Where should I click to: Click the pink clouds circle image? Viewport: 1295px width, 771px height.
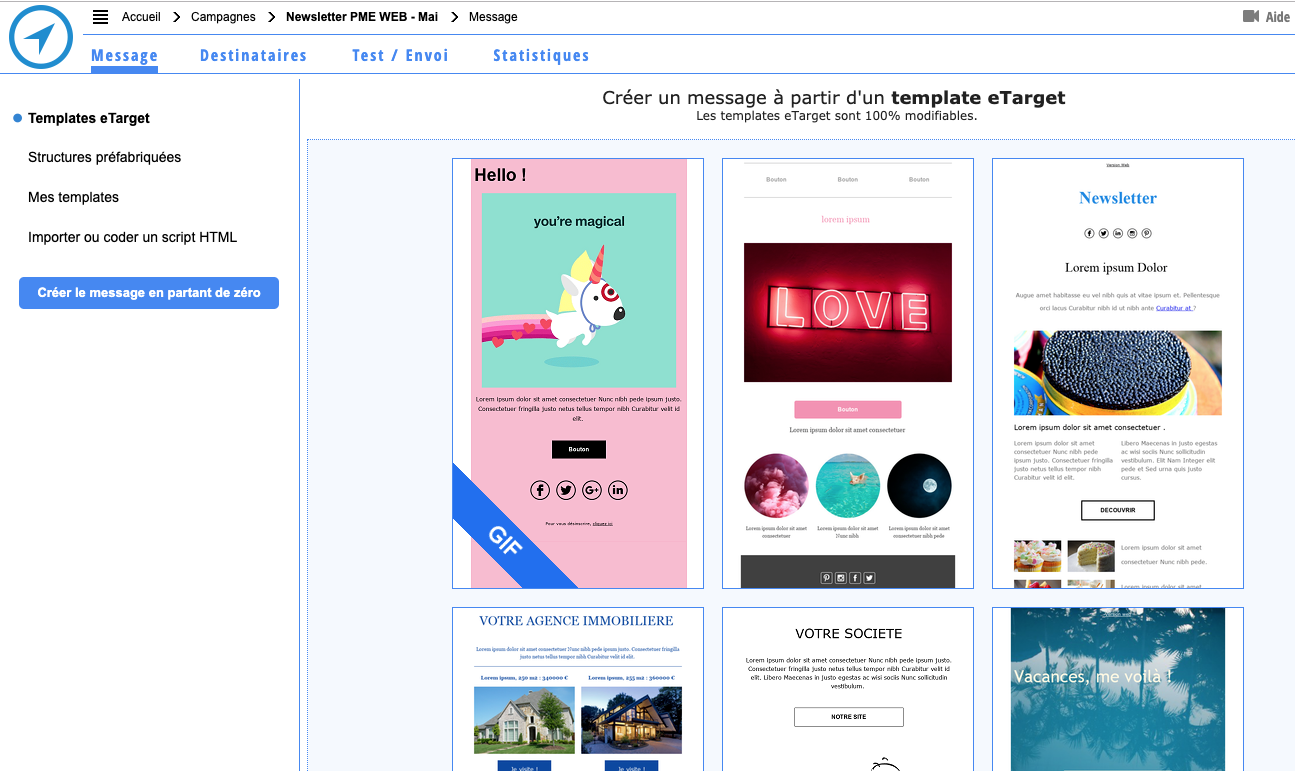pyautogui.click(x=777, y=486)
